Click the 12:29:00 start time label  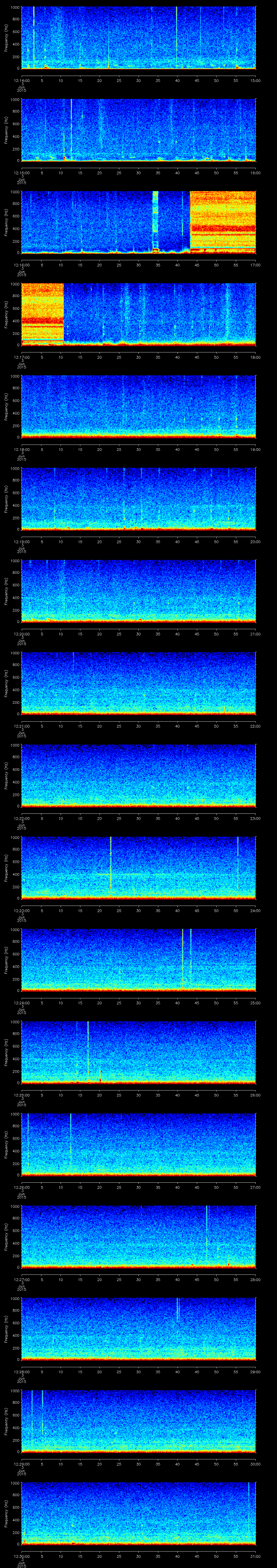pyautogui.click(x=21, y=1464)
